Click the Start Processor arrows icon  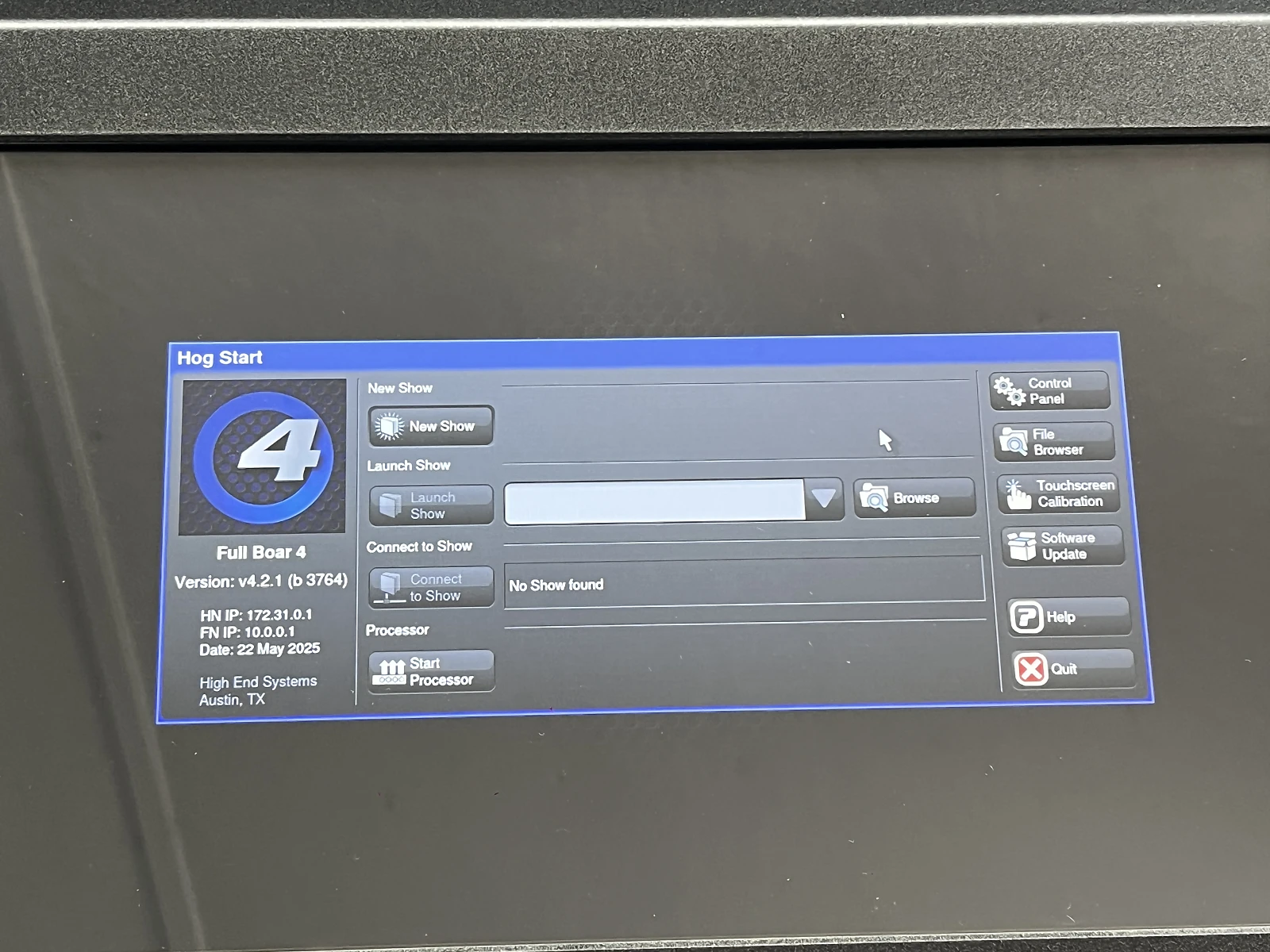[x=391, y=672]
